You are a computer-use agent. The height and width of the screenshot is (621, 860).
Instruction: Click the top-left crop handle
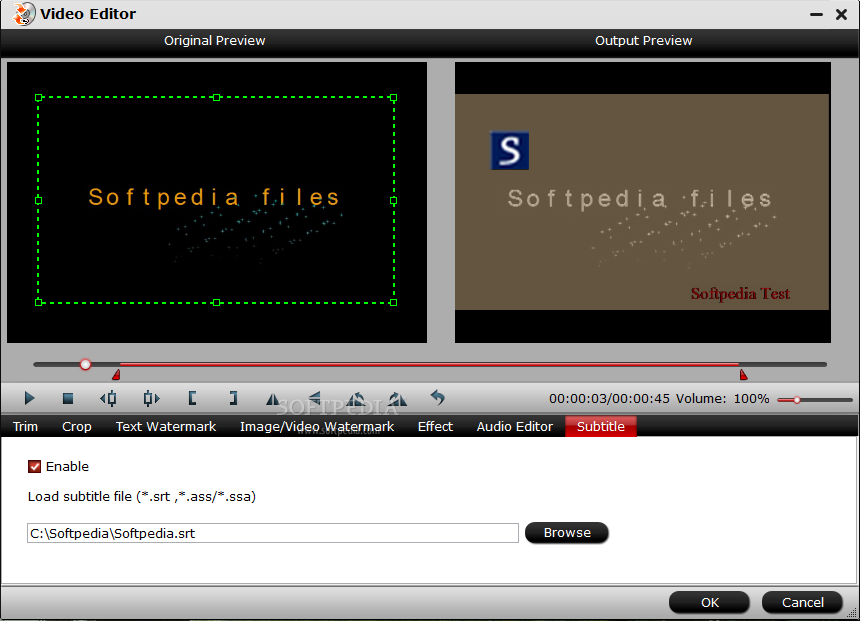(38, 98)
